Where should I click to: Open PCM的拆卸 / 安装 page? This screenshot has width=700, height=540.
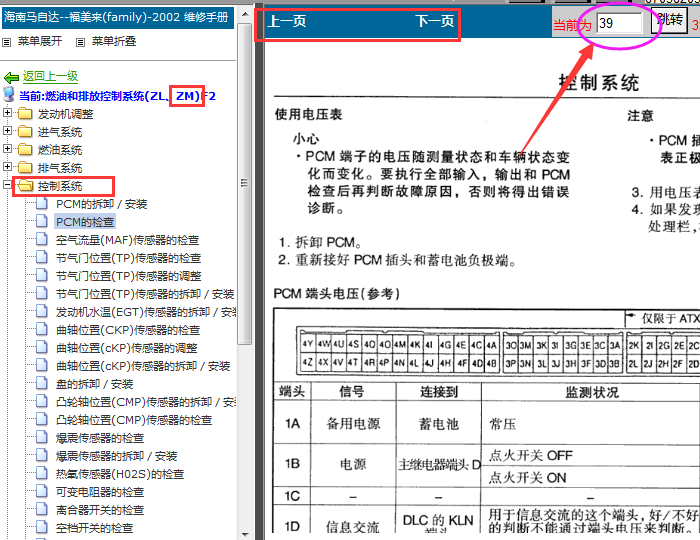click(101, 204)
